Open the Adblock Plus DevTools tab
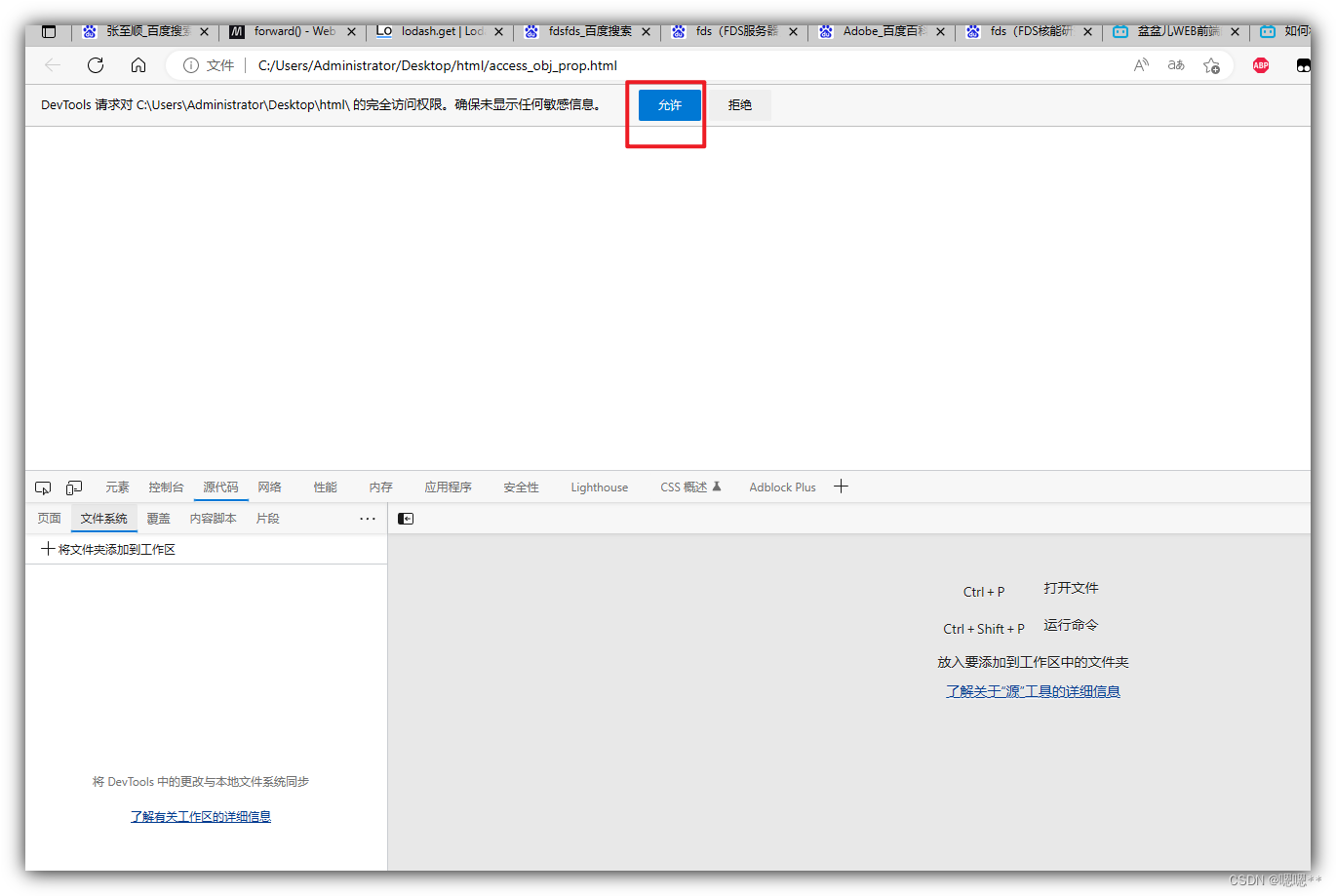 coord(782,487)
